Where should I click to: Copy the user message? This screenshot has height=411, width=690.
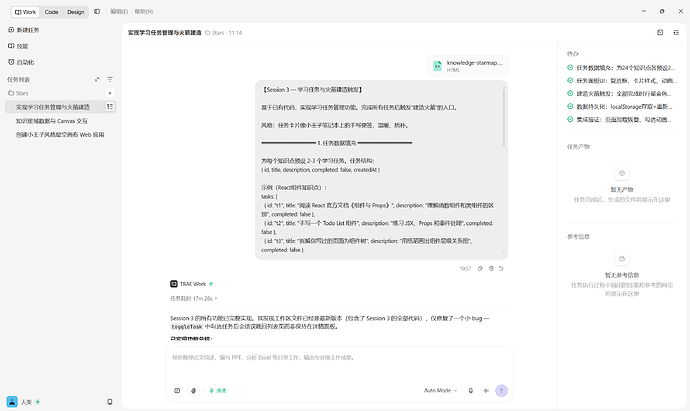point(480,268)
